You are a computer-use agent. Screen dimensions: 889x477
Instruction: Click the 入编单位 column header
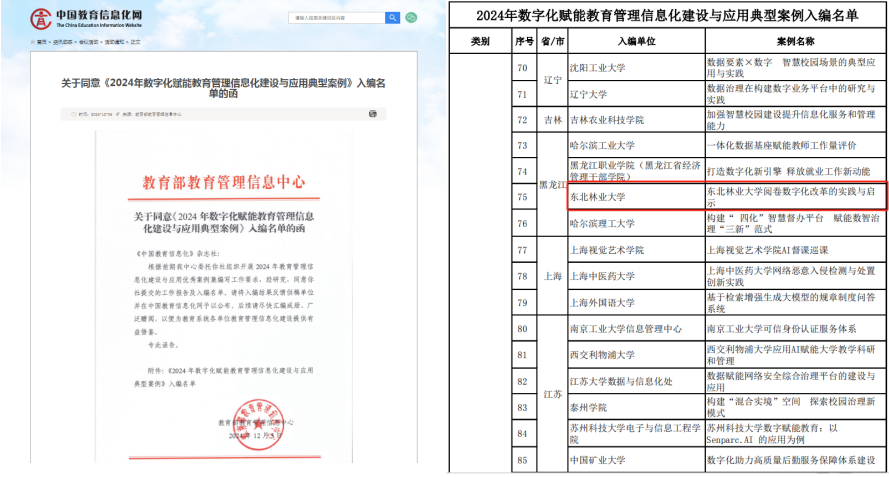click(635, 41)
